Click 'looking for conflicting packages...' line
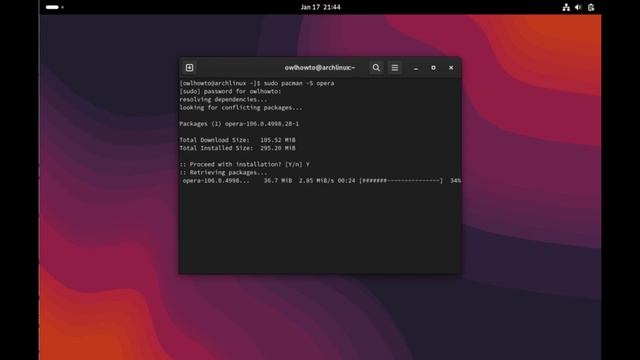Image resolution: width=640 pixels, height=360 pixels. tap(241, 108)
